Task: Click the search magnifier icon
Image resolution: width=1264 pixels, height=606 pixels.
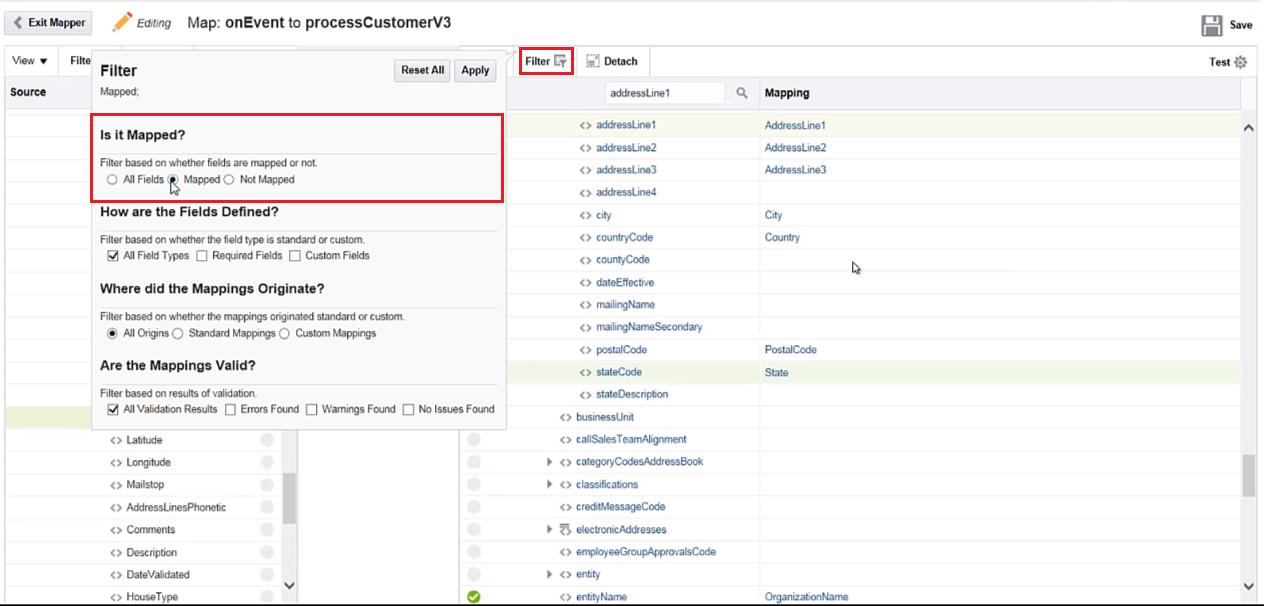Action: pos(742,93)
